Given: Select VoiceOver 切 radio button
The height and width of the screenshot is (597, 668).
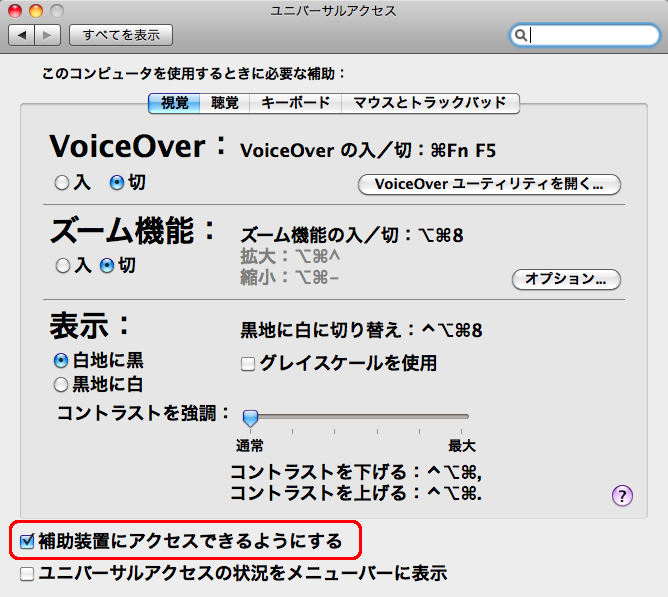Looking at the screenshot, I should 117,183.
